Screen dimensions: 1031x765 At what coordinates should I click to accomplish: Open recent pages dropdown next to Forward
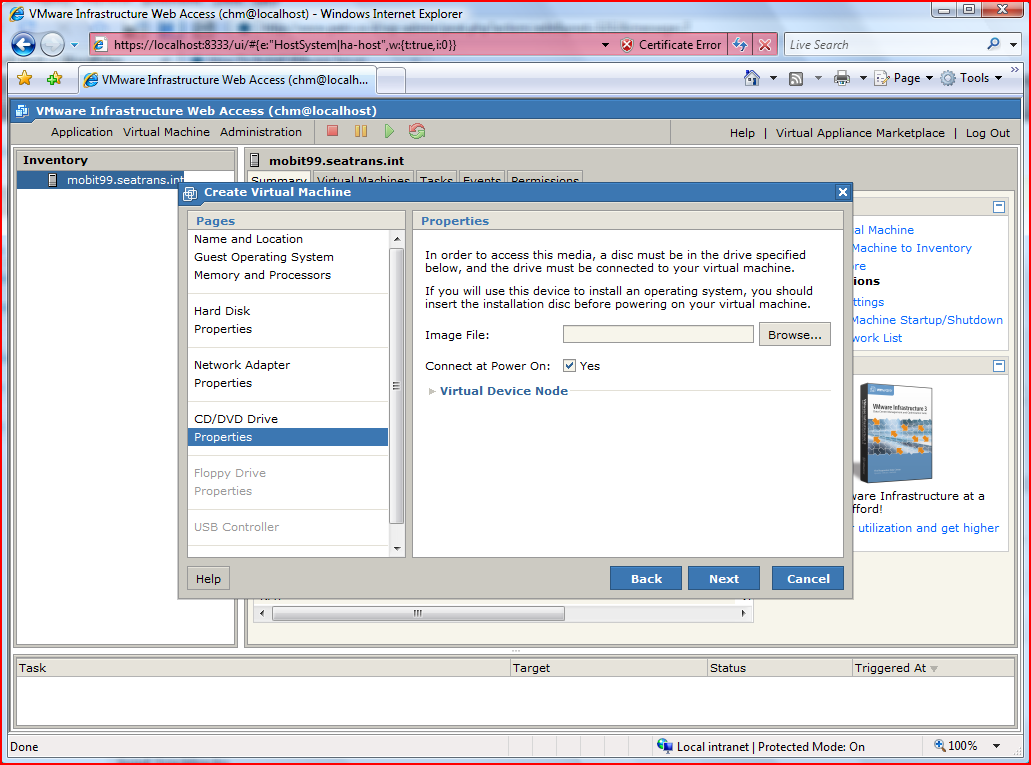[x=74, y=45]
